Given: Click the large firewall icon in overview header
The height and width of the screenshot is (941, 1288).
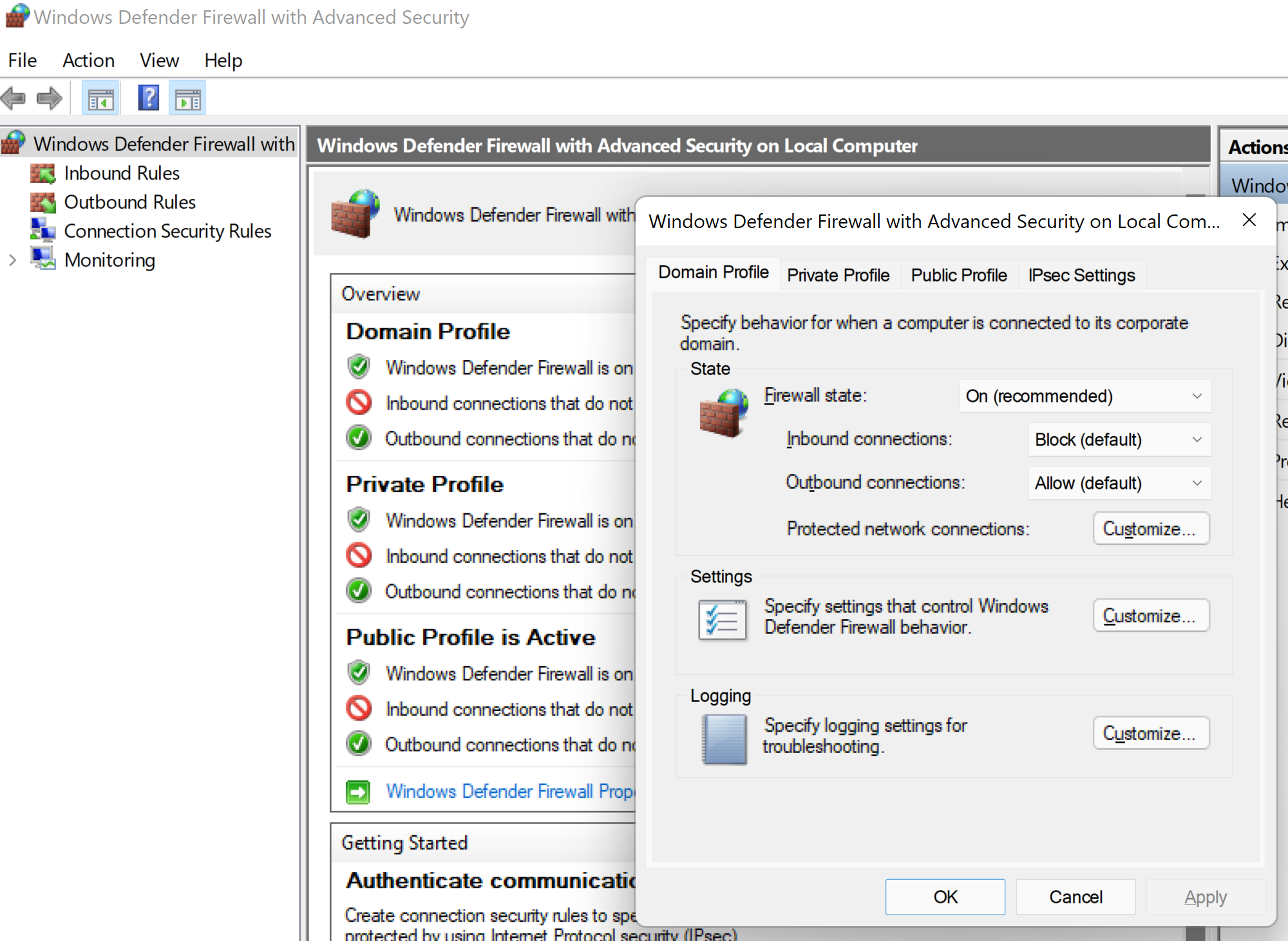Looking at the screenshot, I should click(x=355, y=214).
